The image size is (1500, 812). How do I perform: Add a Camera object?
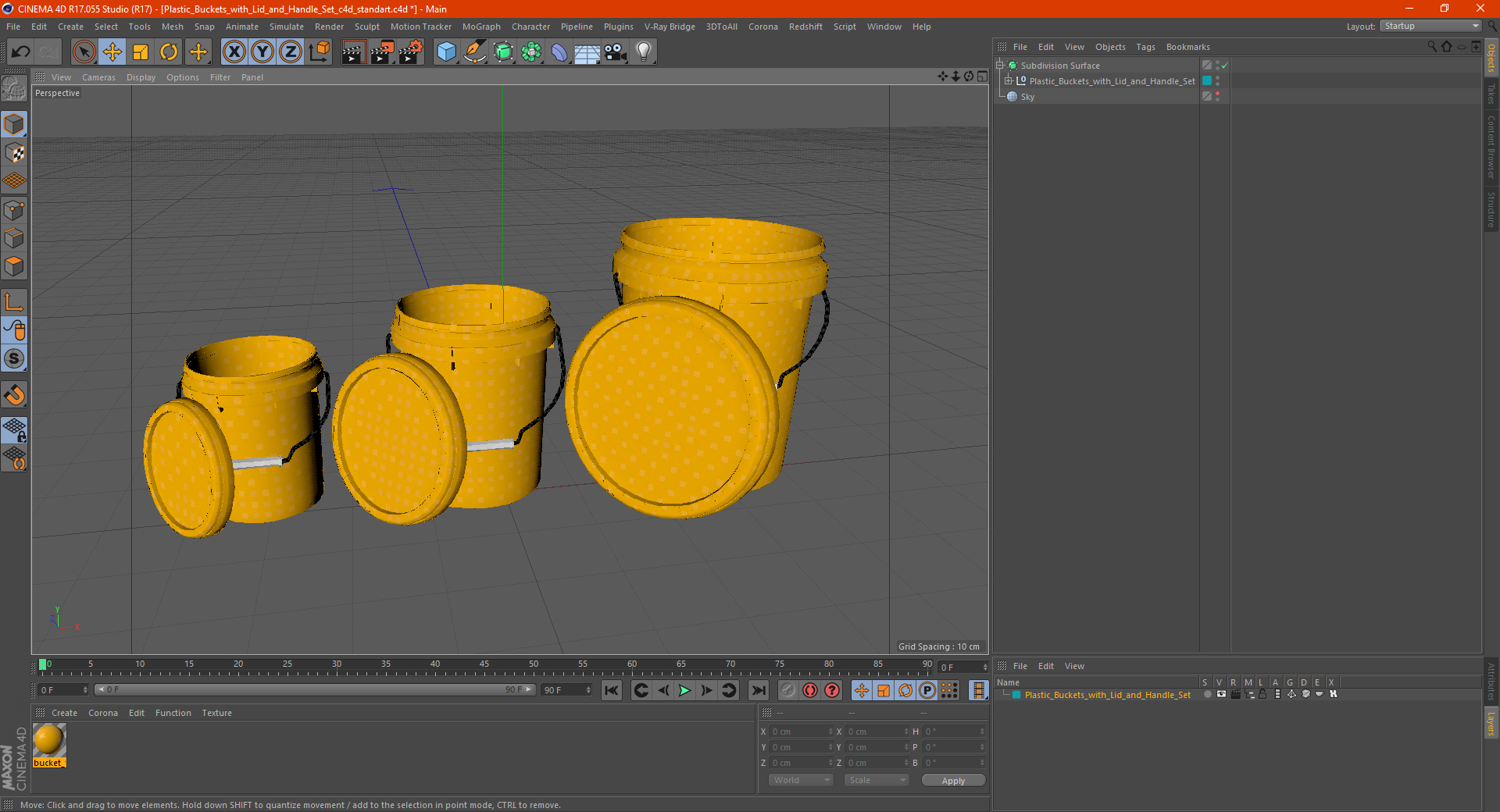click(616, 52)
